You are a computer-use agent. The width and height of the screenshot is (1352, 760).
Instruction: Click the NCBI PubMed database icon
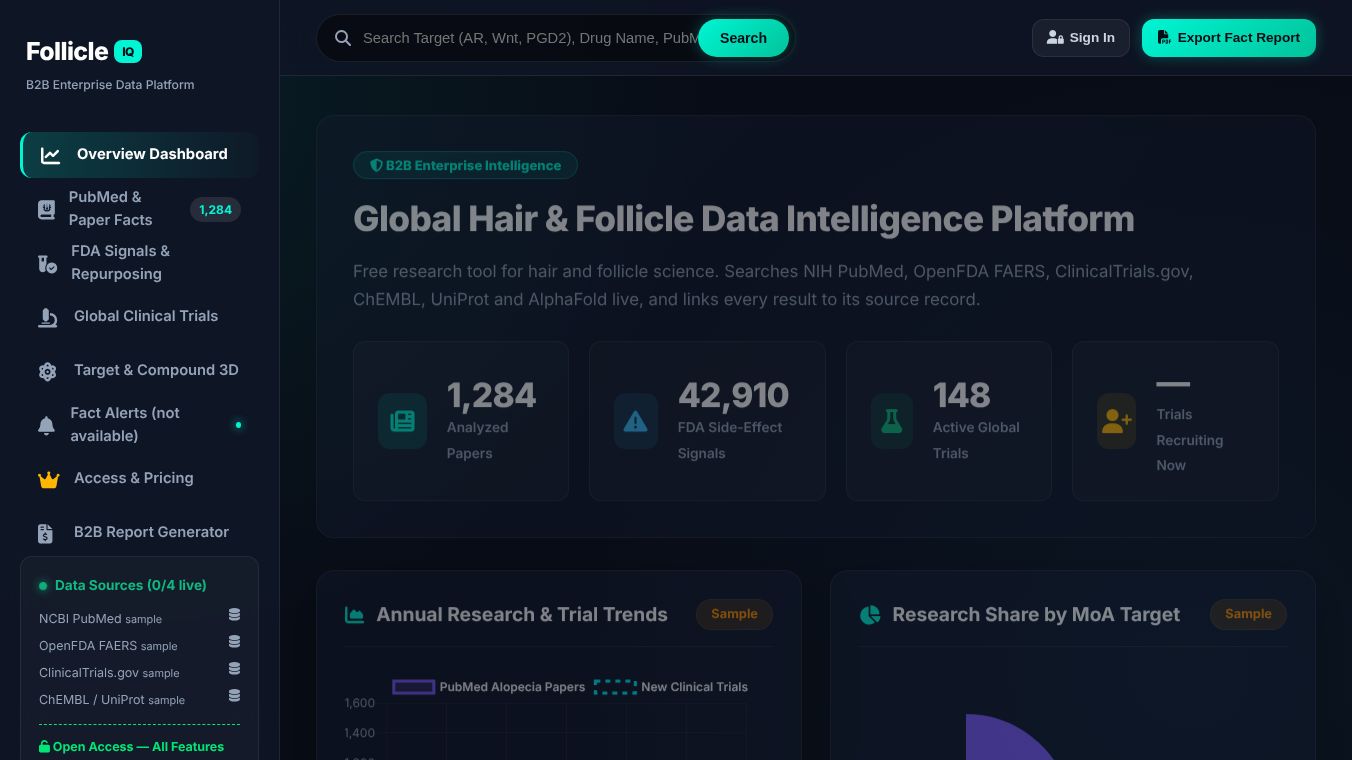click(x=234, y=614)
